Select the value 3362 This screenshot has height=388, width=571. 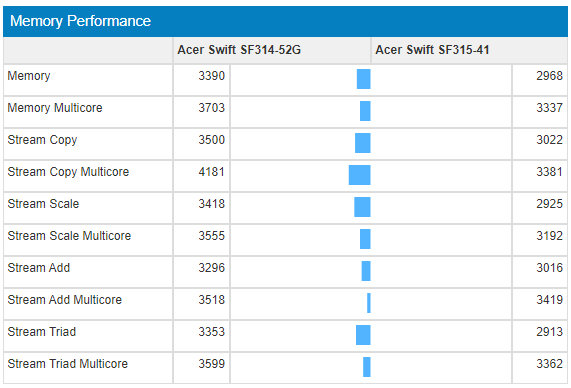tap(550, 364)
